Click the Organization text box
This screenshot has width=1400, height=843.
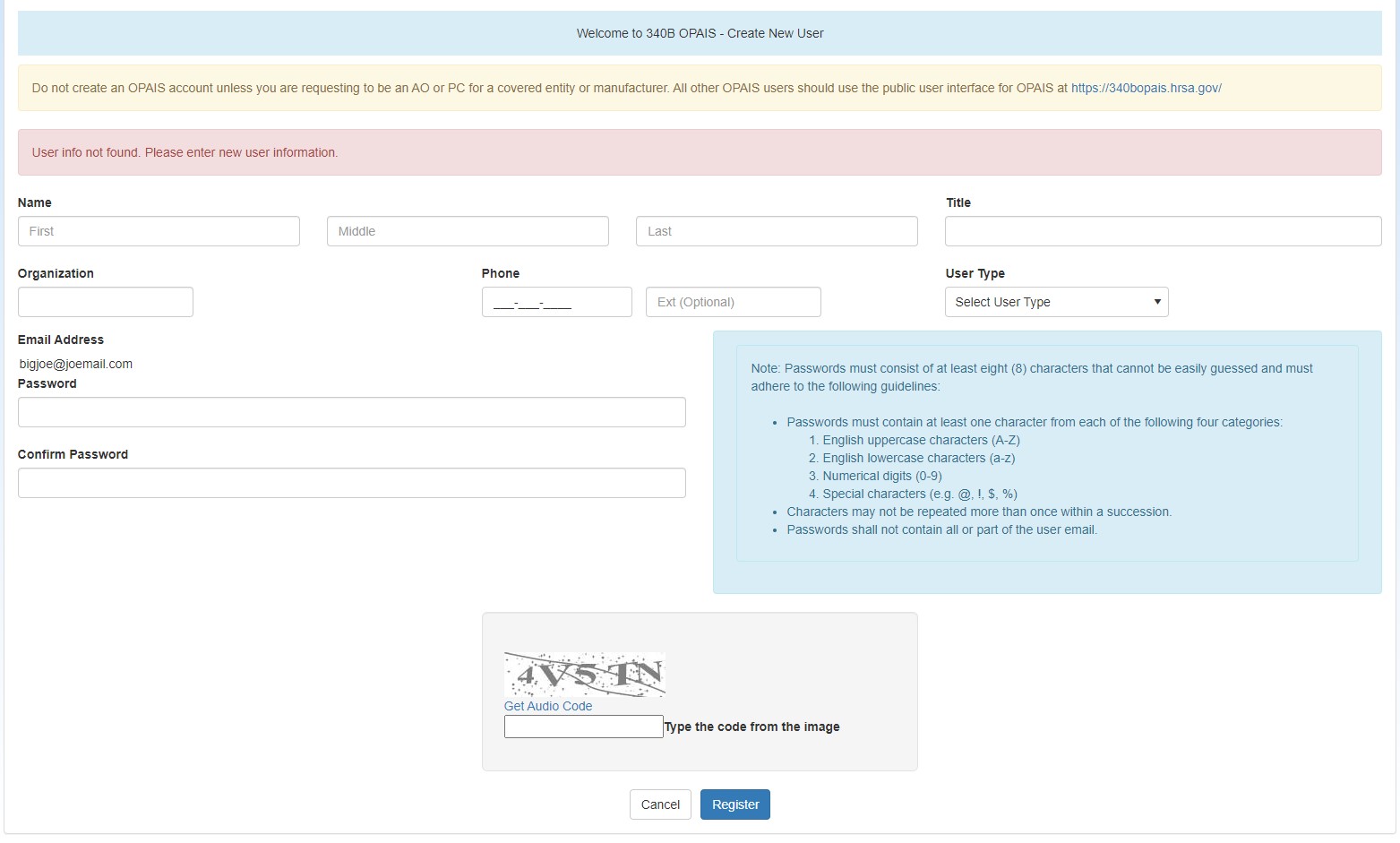106,302
